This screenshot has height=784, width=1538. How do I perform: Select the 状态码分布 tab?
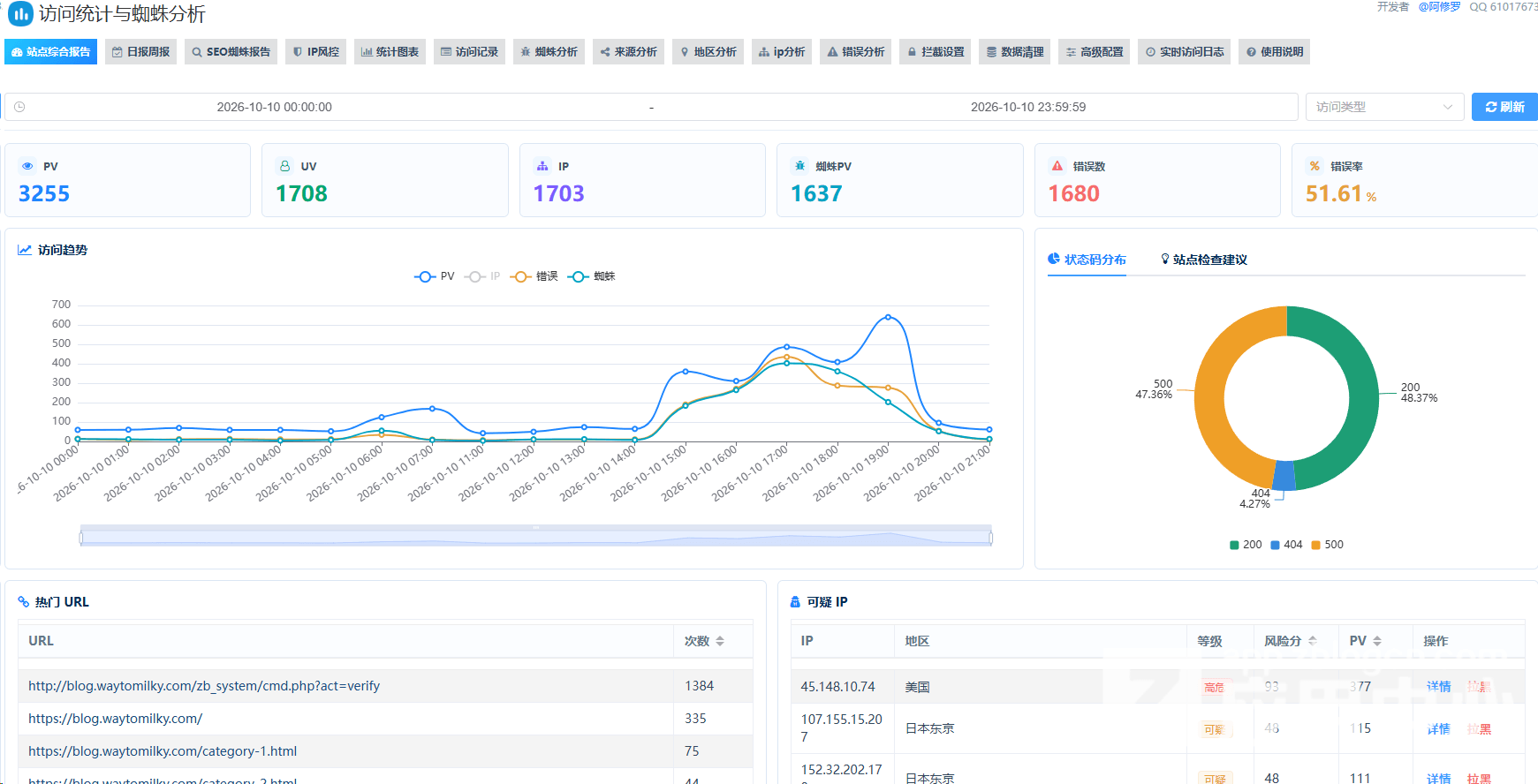(x=1087, y=260)
